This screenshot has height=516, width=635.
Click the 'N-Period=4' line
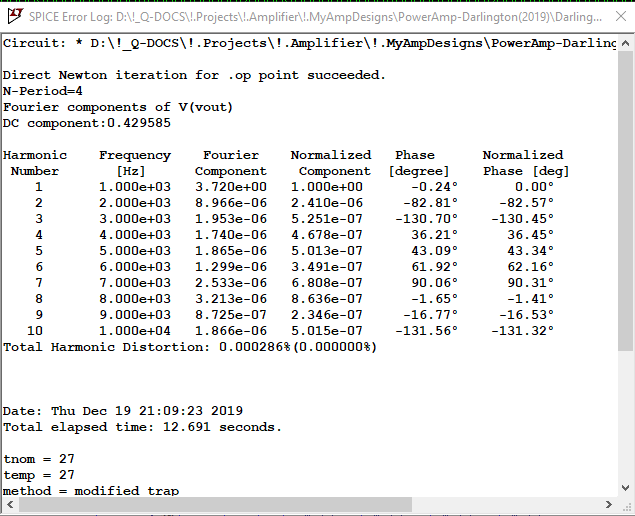pos(43,91)
